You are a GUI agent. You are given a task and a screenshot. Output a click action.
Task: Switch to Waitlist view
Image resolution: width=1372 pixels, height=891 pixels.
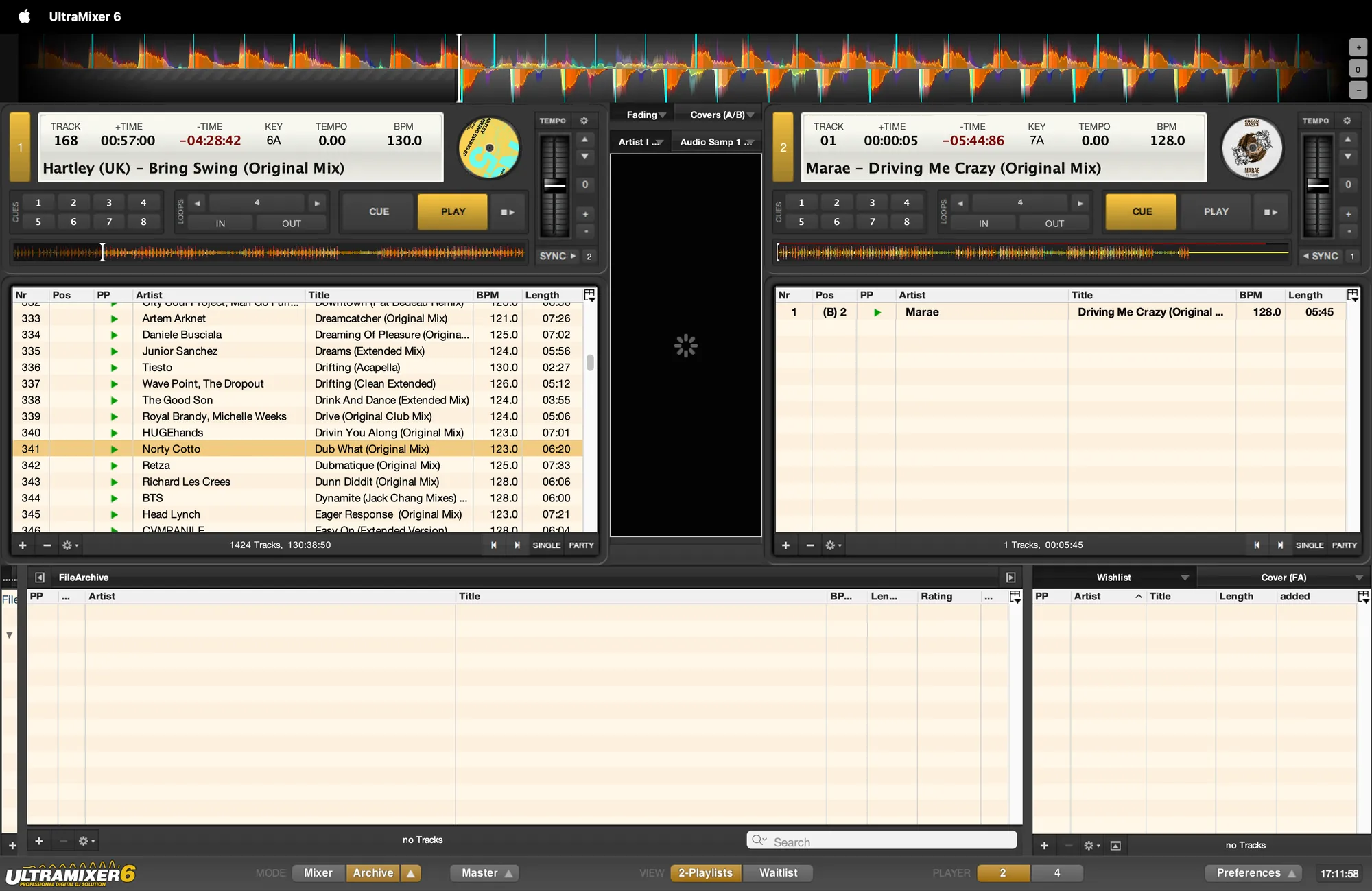[778, 872]
